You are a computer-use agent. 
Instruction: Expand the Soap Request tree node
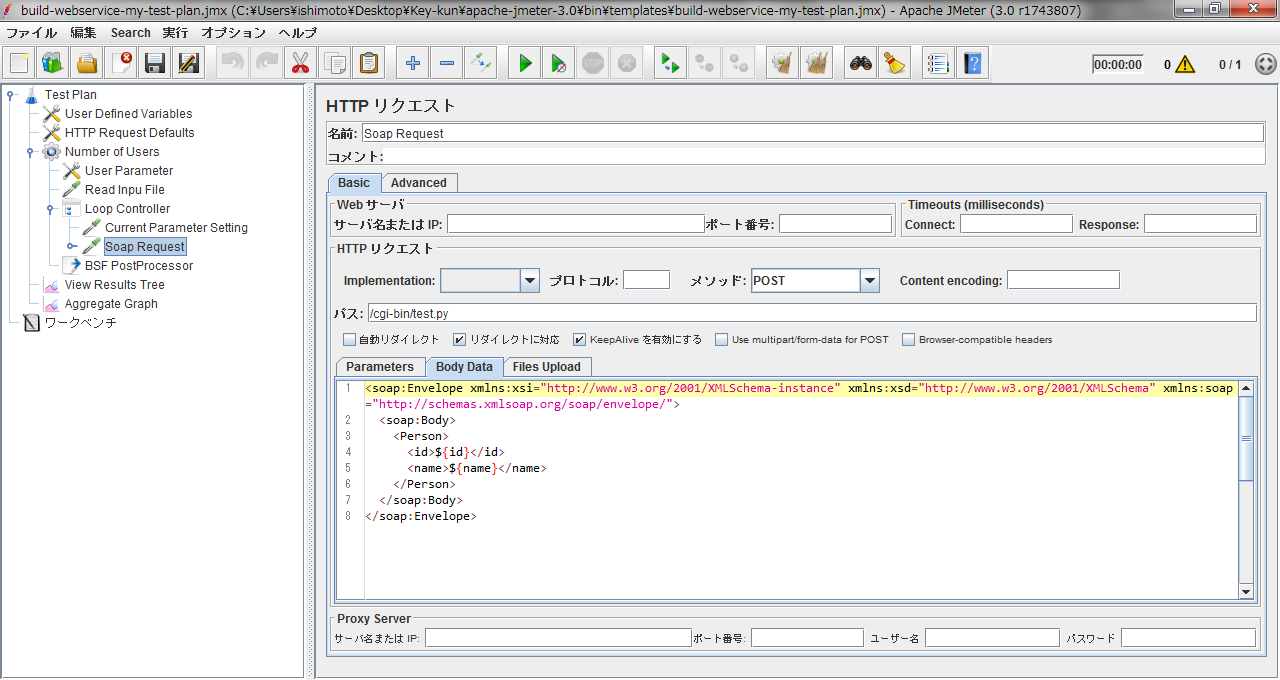pyautogui.click(x=71, y=247)
